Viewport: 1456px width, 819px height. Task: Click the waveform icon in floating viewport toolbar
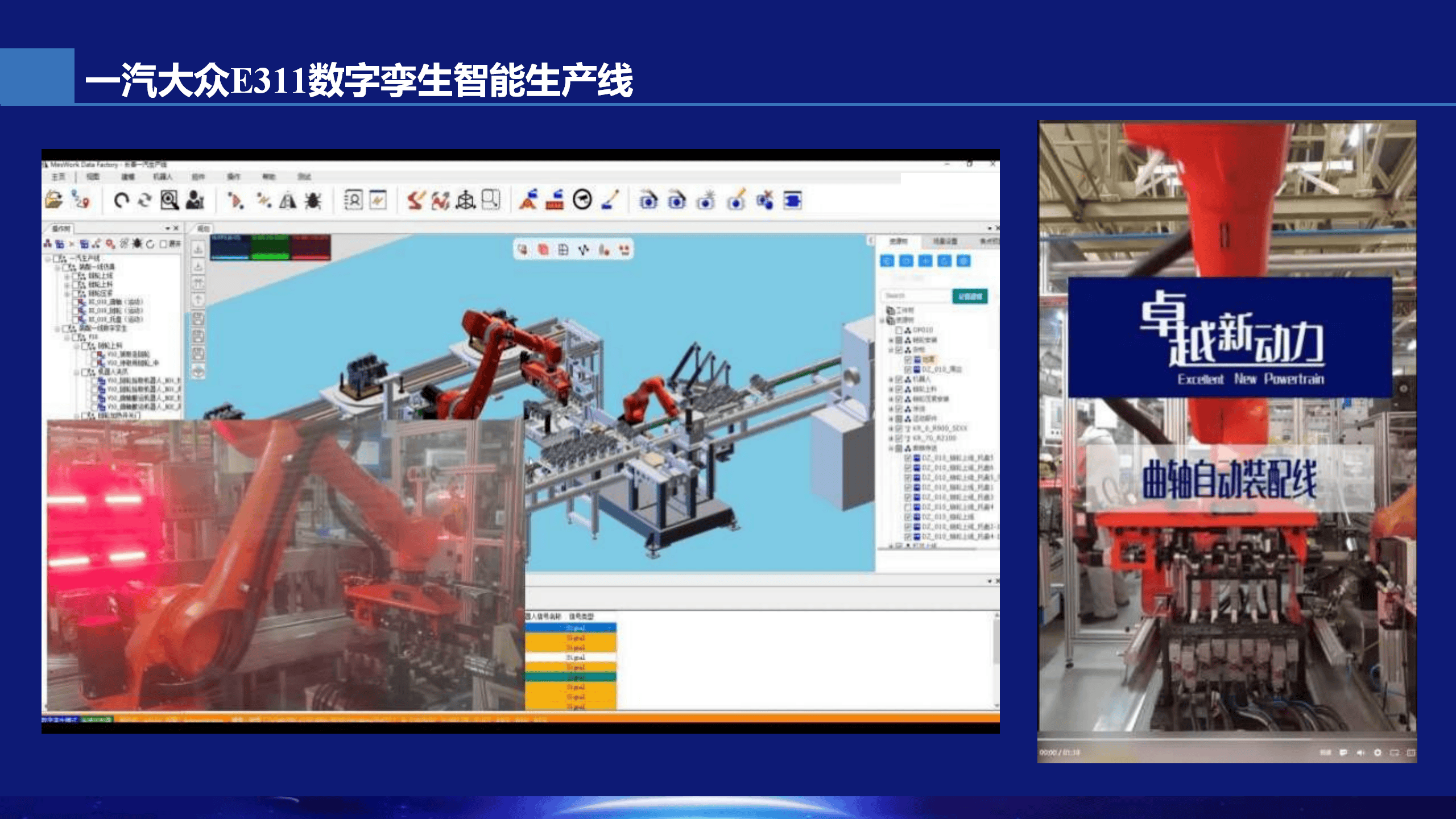pyautogui.click(x=584, y=250)
